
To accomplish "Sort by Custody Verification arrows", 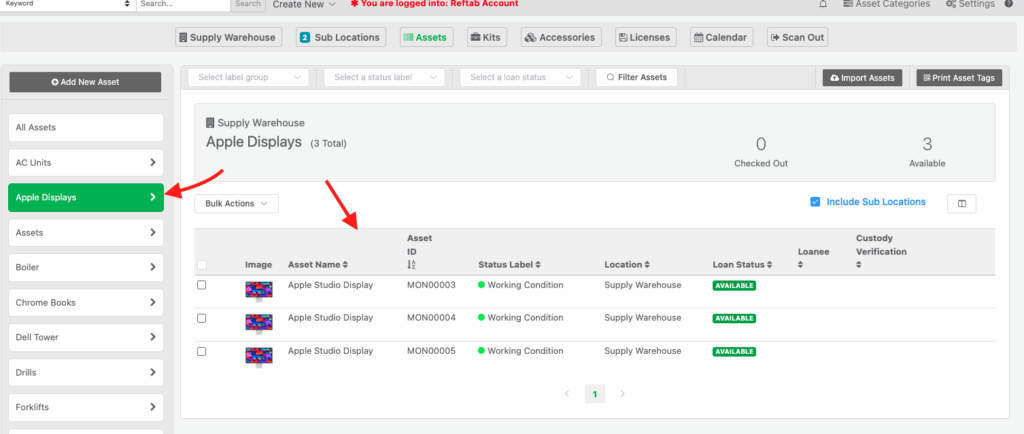I will coord(859,265).
